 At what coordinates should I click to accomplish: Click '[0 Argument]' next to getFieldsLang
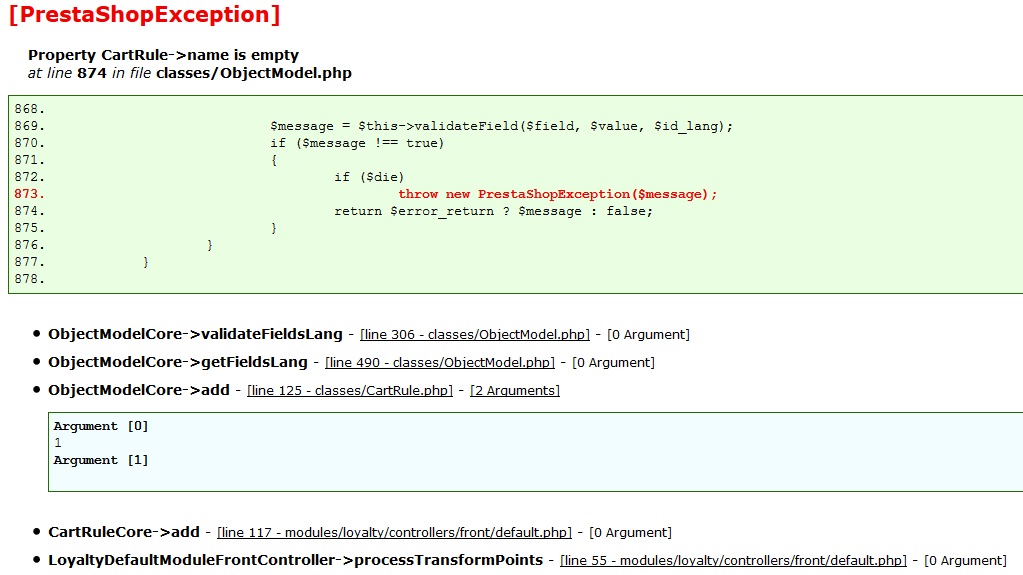[x=613, y=362]
